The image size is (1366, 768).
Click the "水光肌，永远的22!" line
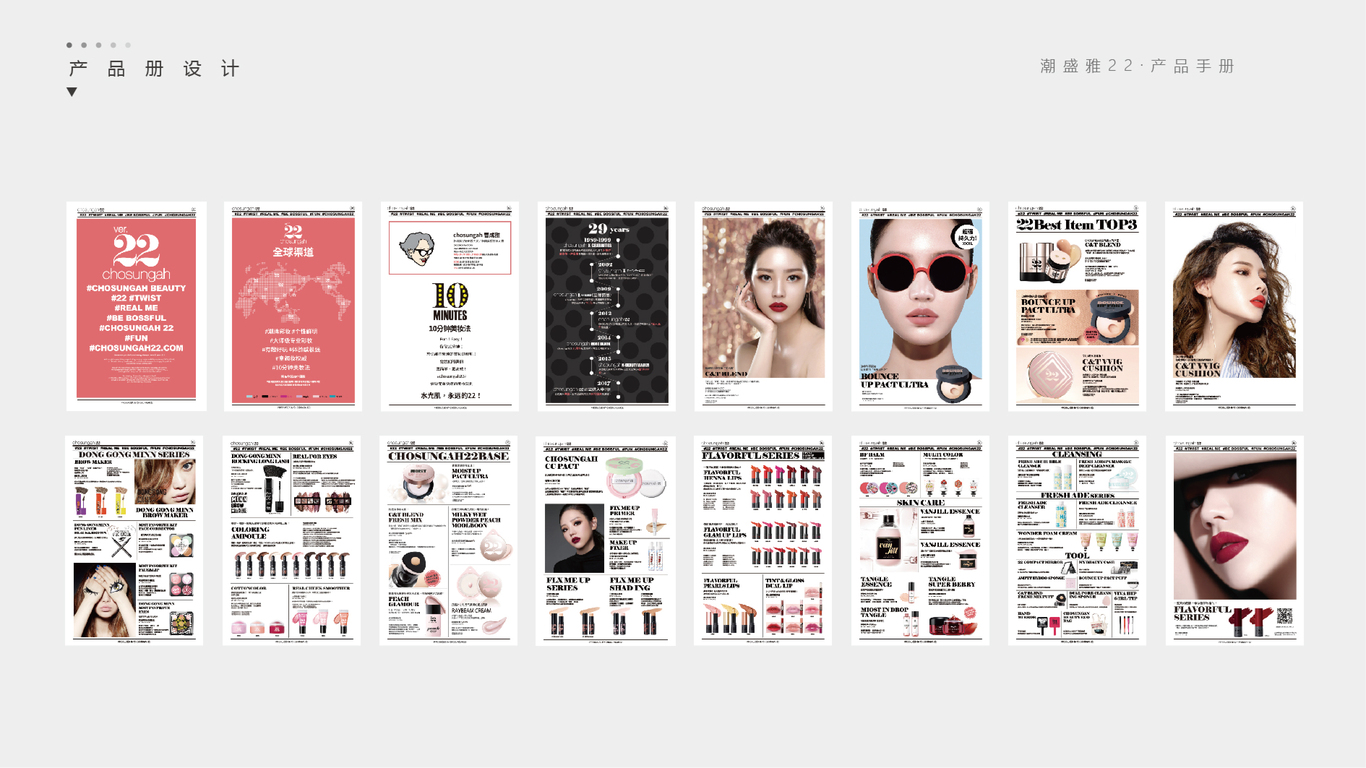(449, 396)
